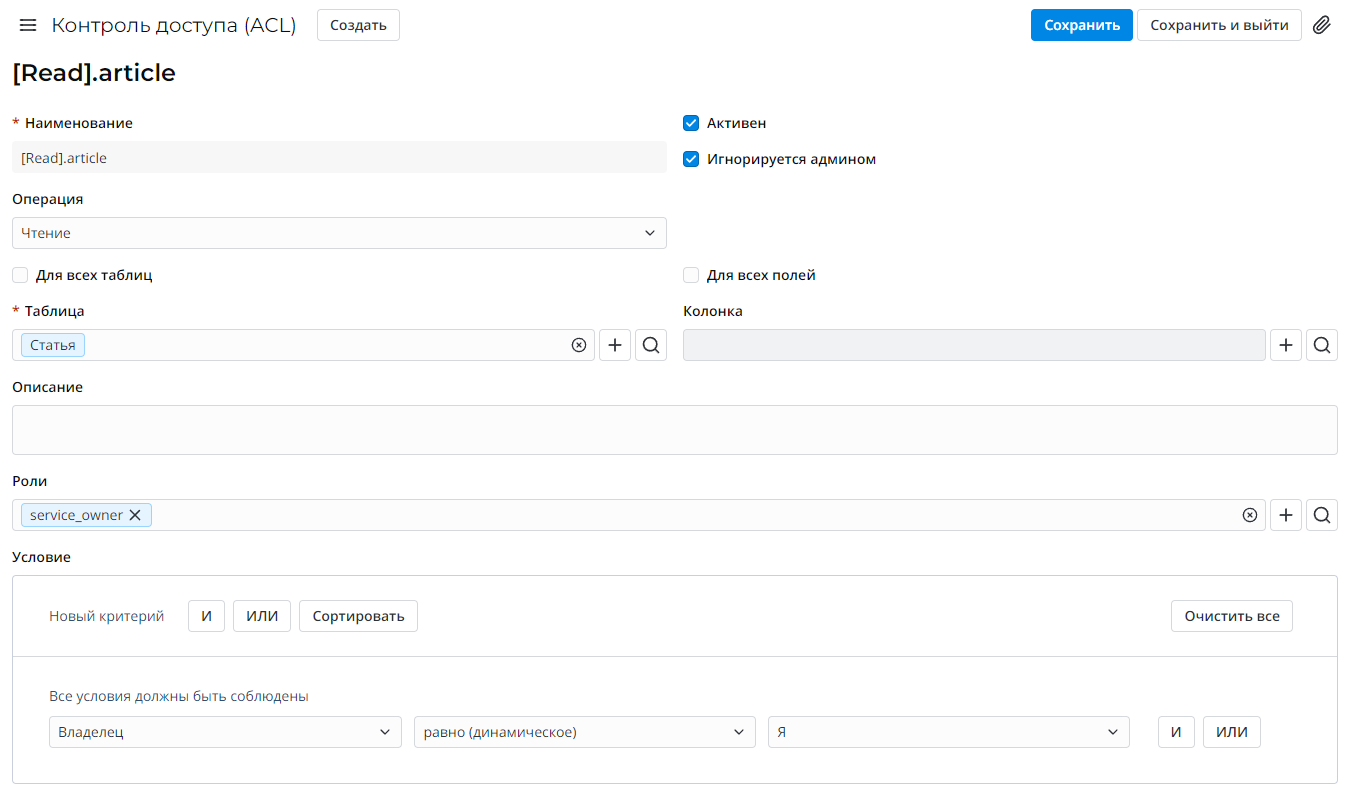Enable the Для всех таблиц checkbox
The height and width of the screenshot is (798, 1352).
point(20,275)
